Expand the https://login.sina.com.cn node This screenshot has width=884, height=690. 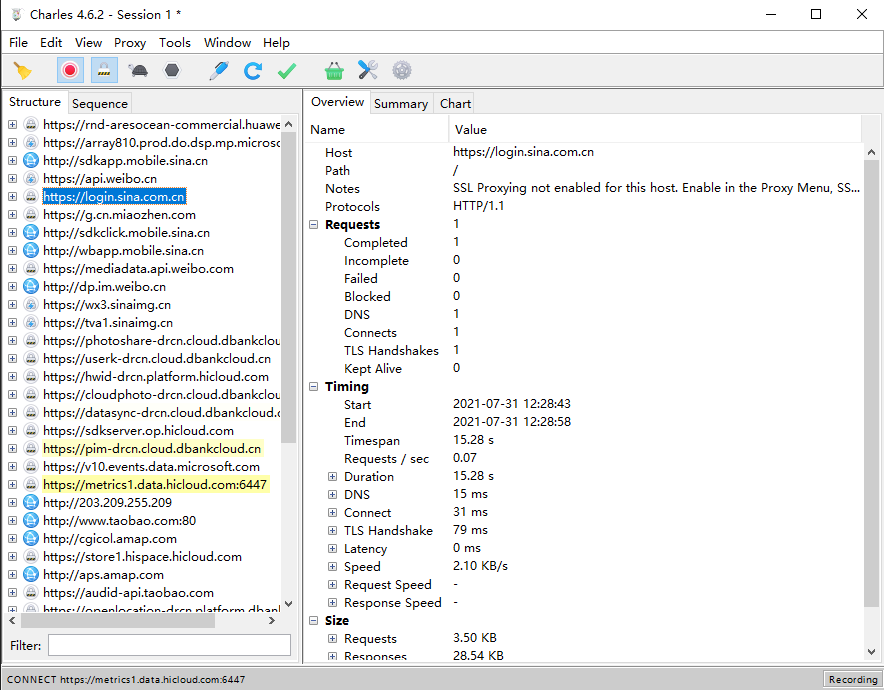12,197
